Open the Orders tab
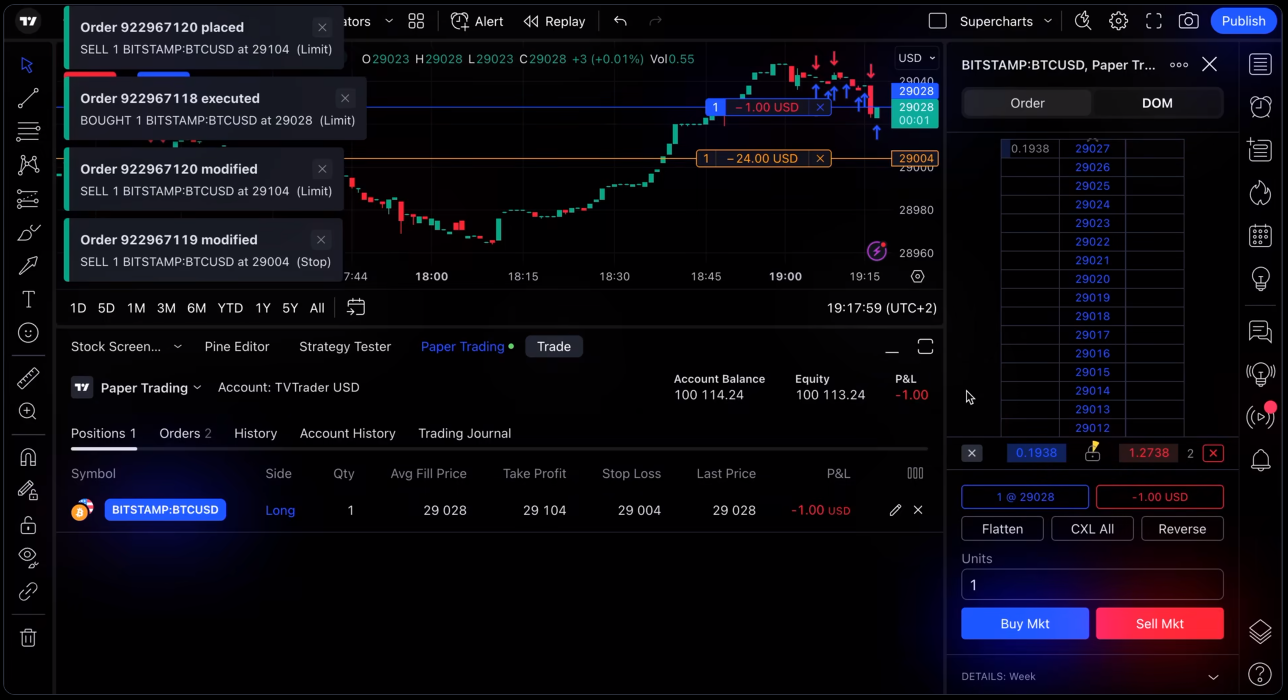 185,433
